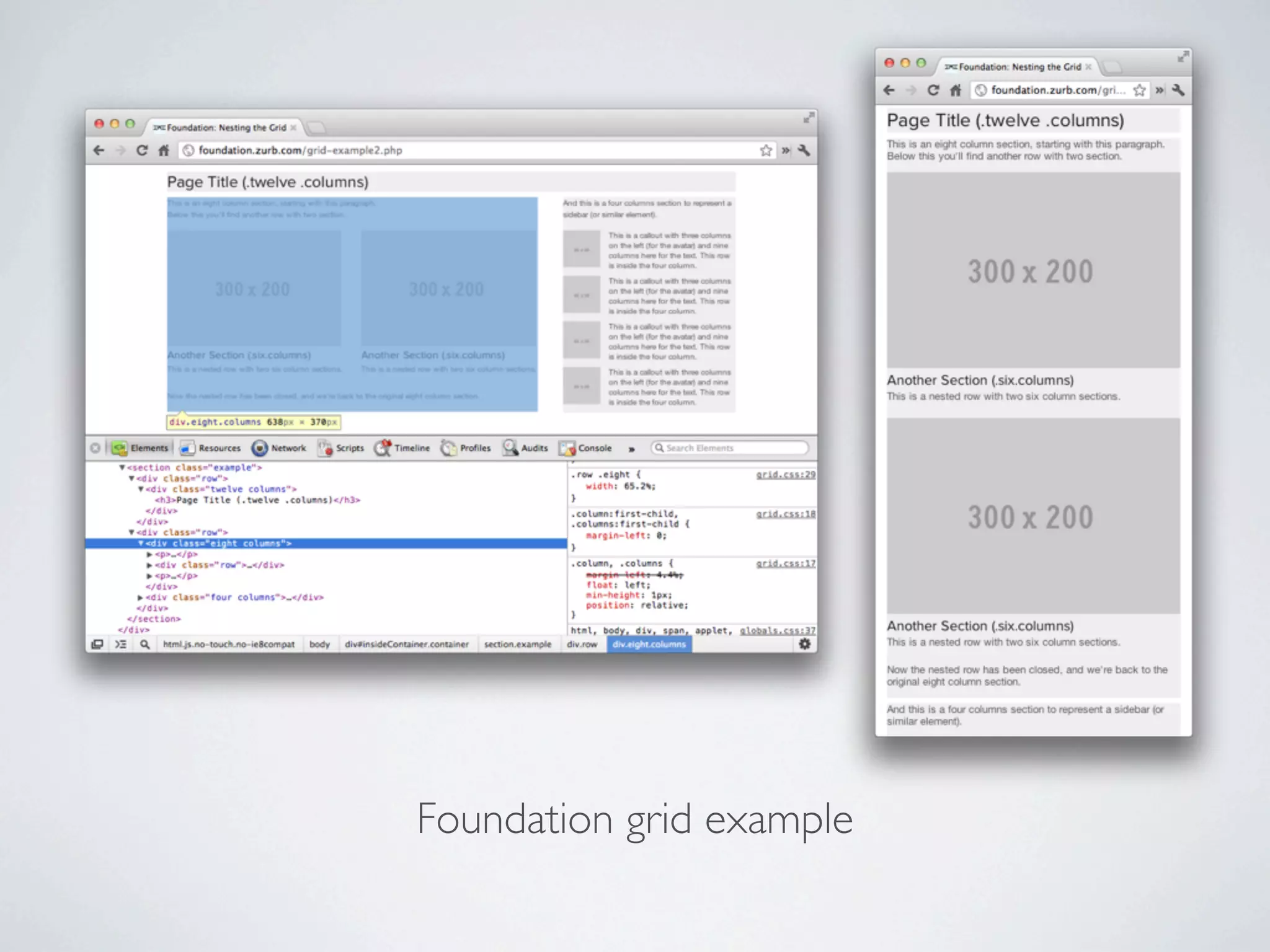Expand div class="four columns" node

tap(141, 597)
